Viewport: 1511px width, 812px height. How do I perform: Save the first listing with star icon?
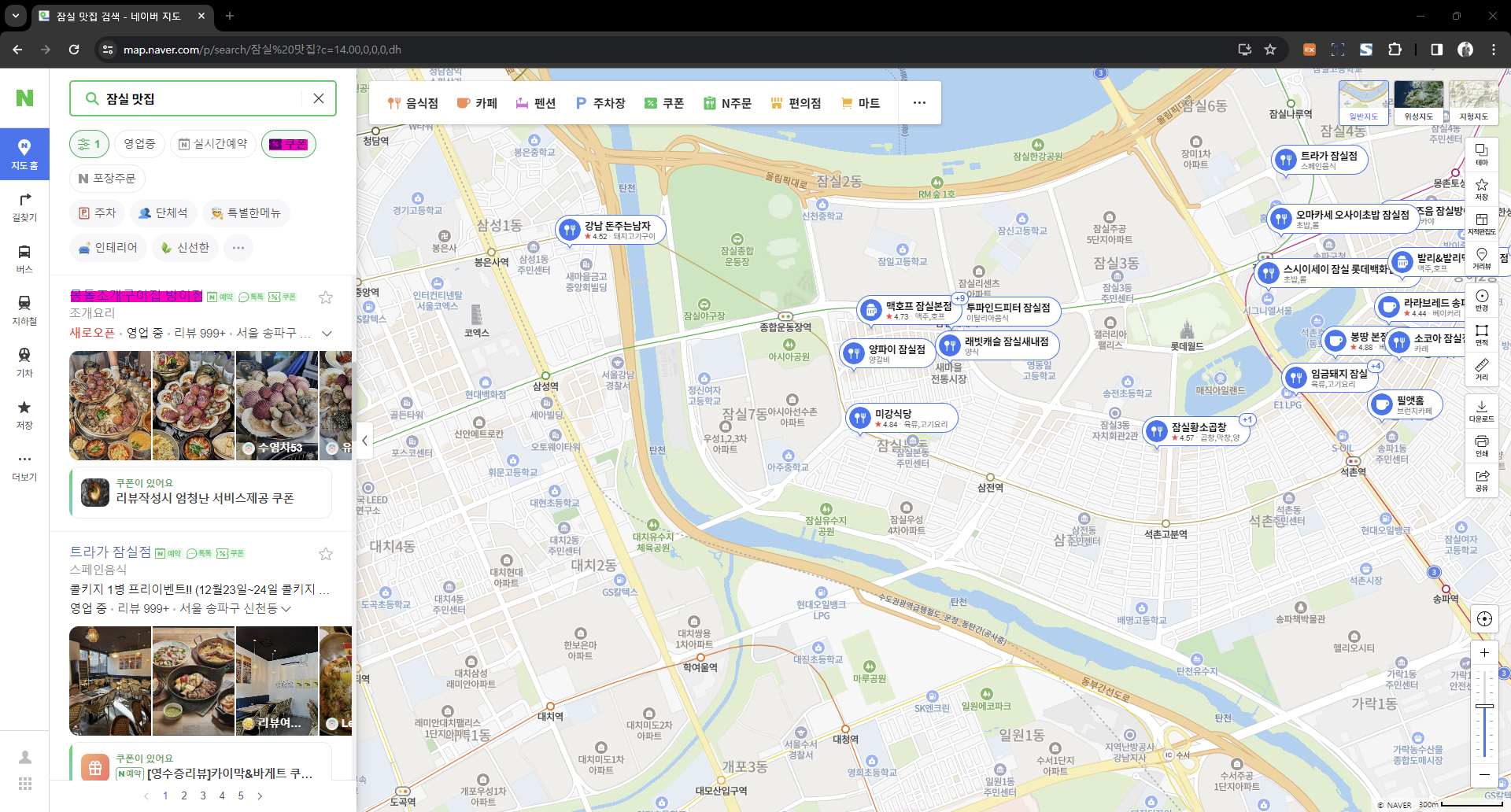pos(326,297)
